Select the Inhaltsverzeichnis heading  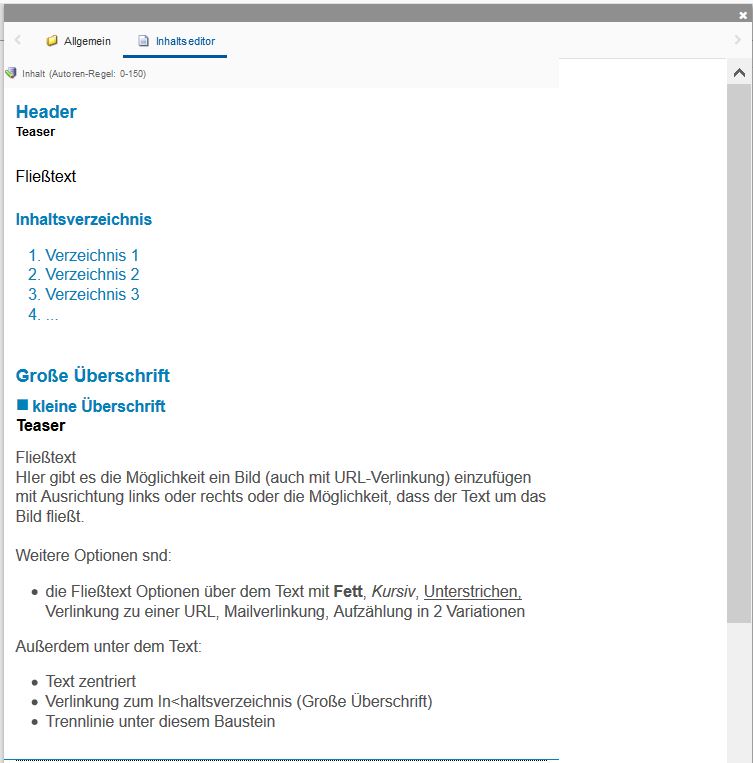click(x=84, y=219)
